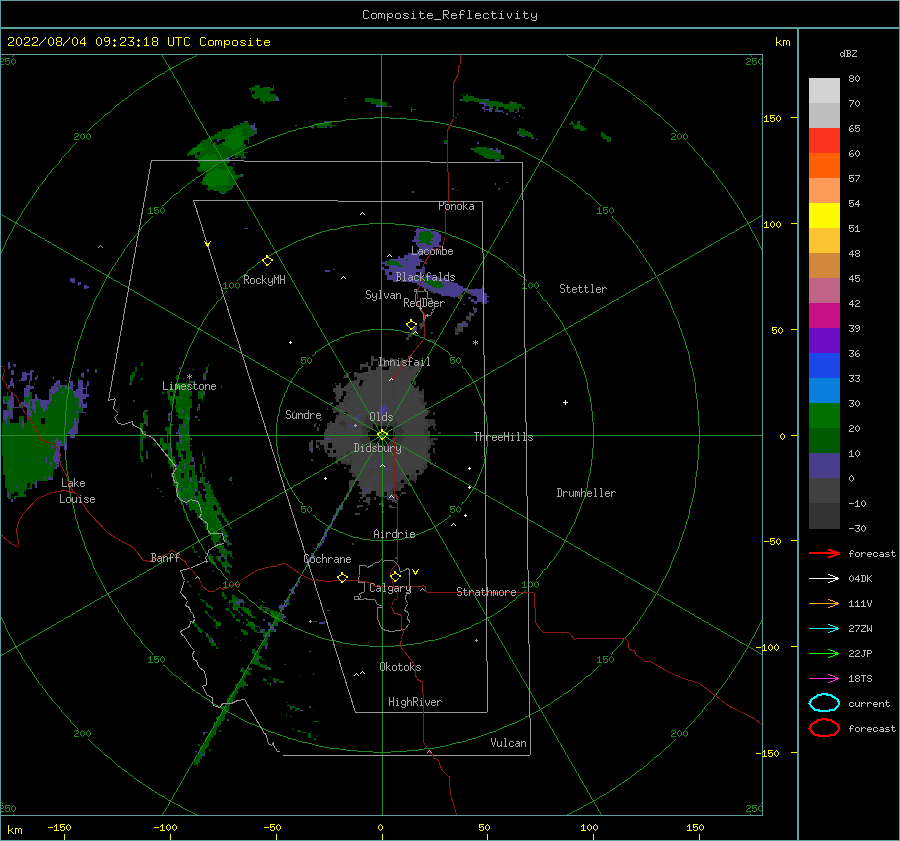Click the 18TS legend label
Viewport: 900px width, 841px height.
(860, 679)
